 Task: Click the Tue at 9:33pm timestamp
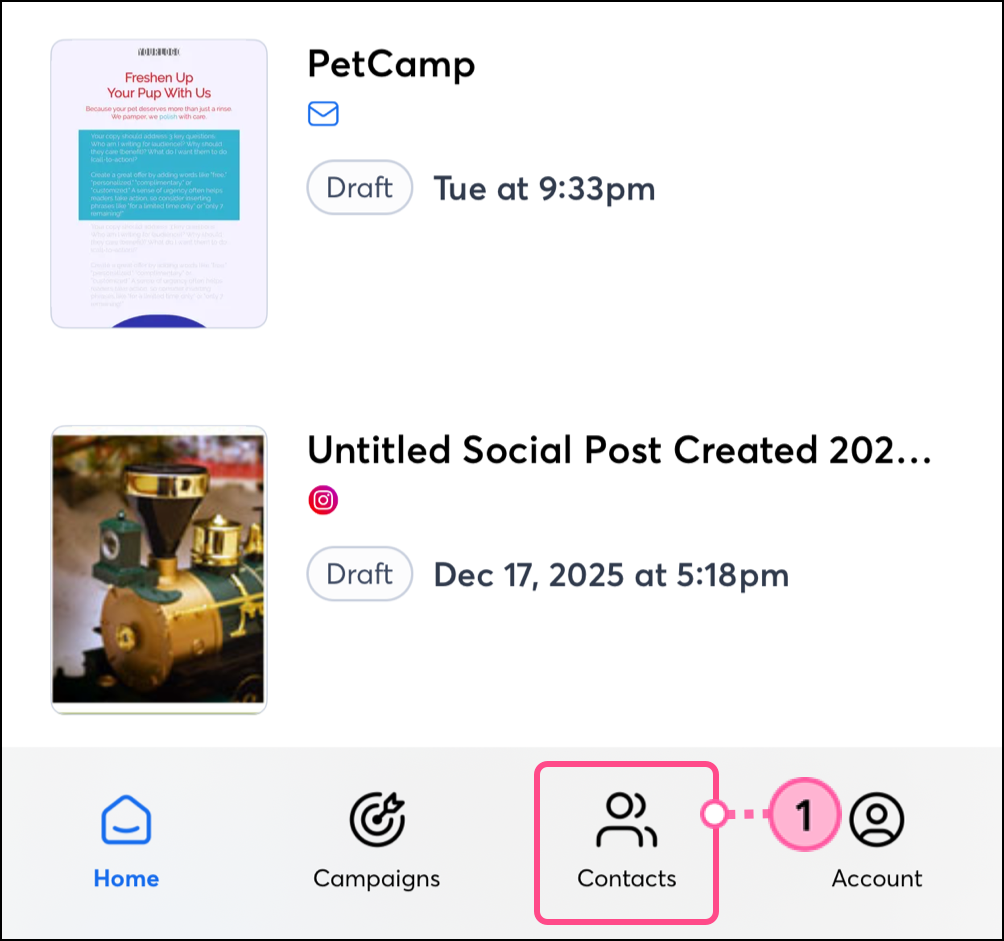[x=544, y=188]
